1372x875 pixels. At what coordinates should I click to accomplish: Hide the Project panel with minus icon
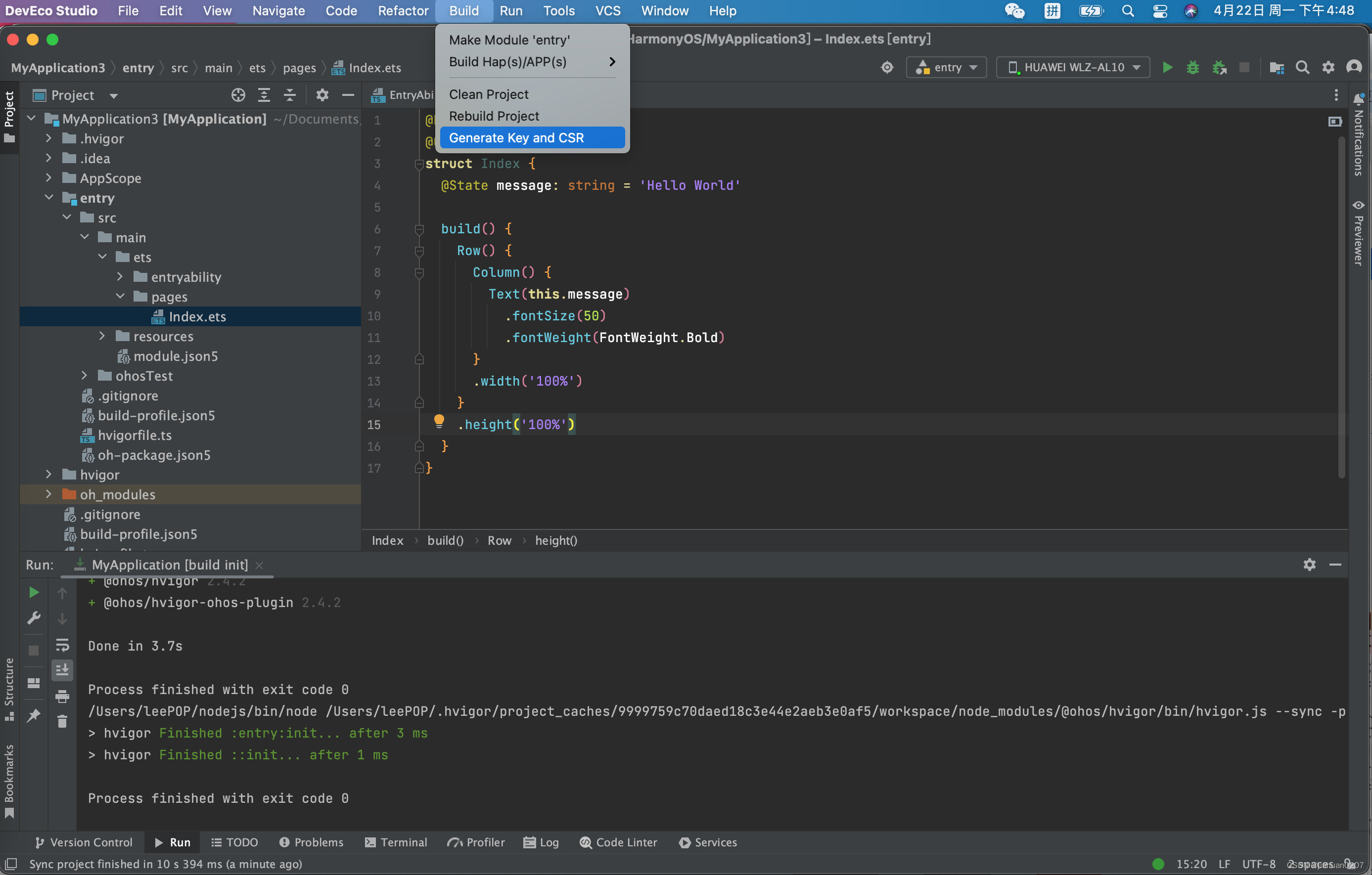[x=348, y=95]
